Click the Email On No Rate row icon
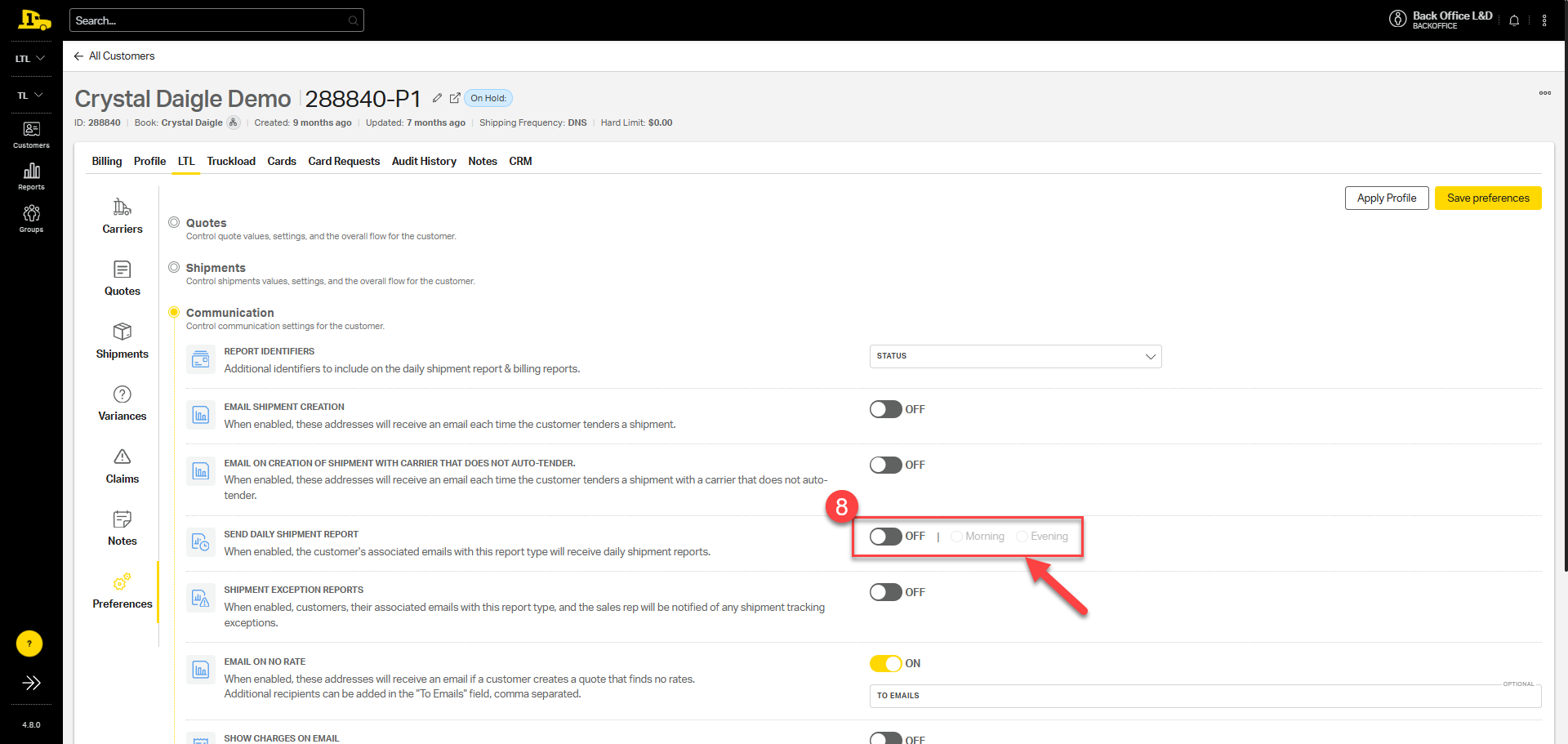Image resolution: width=1568 pixels, height=744 pixels. [x=201, y=670]
